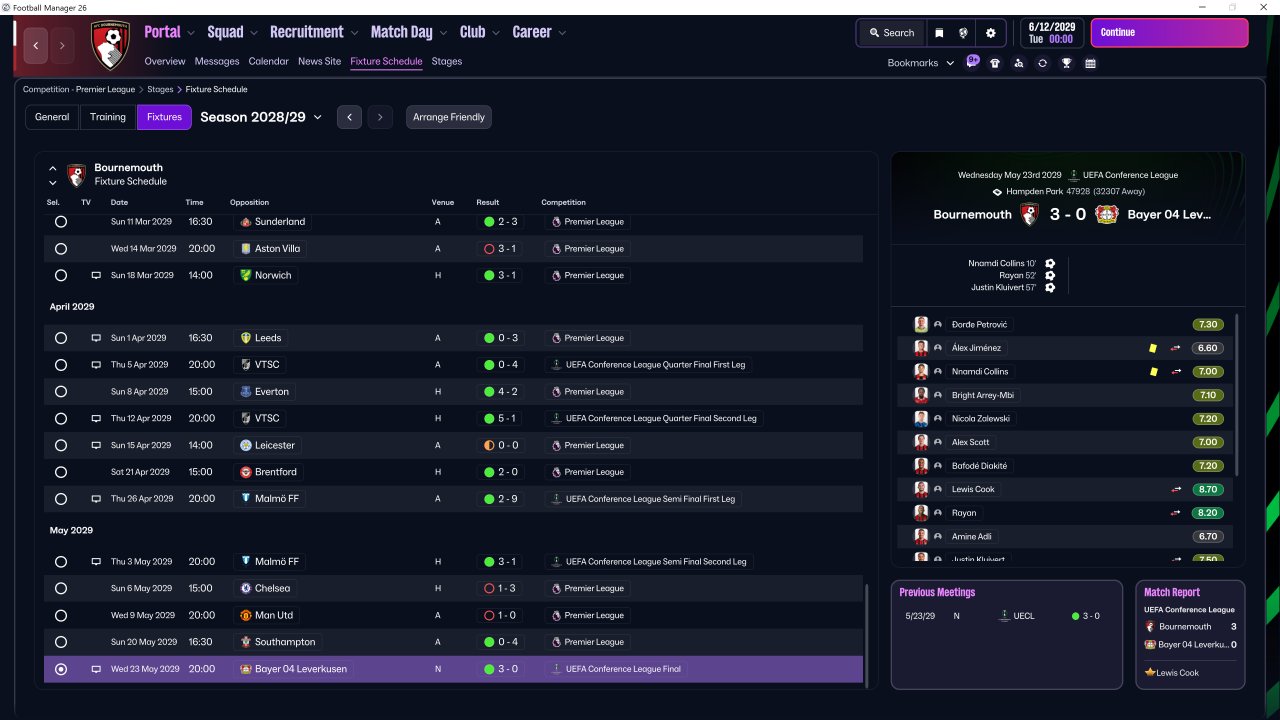Open the messages bubble with 9+ badge
This screenshot has height=720, width=1280.
(973, 62)
